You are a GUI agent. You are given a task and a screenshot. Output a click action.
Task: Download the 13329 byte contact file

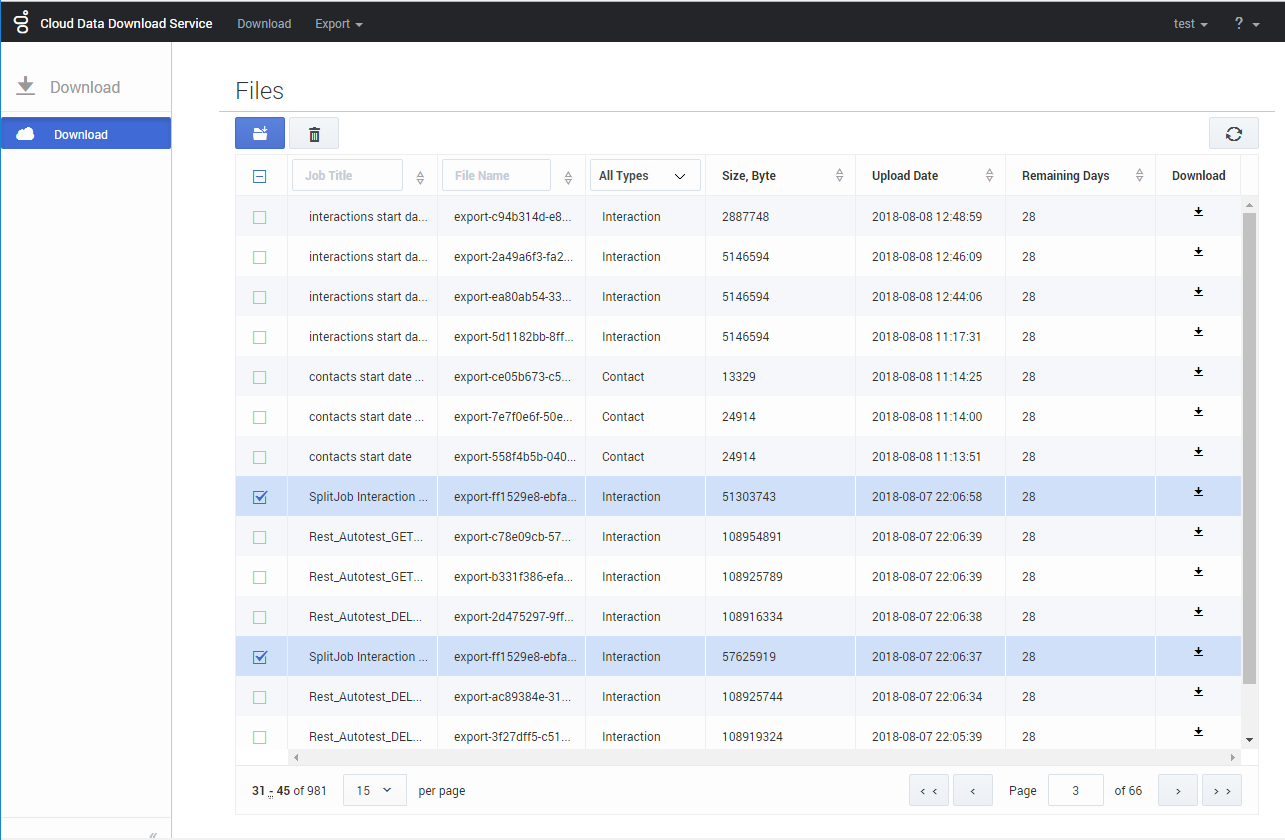(x=1198, y=373)
